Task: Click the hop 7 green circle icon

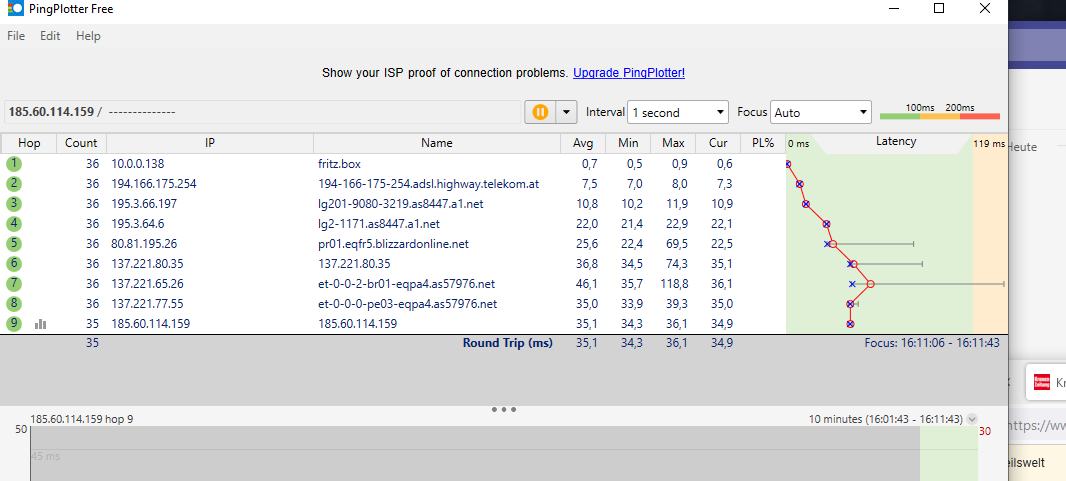Action: 14,283
